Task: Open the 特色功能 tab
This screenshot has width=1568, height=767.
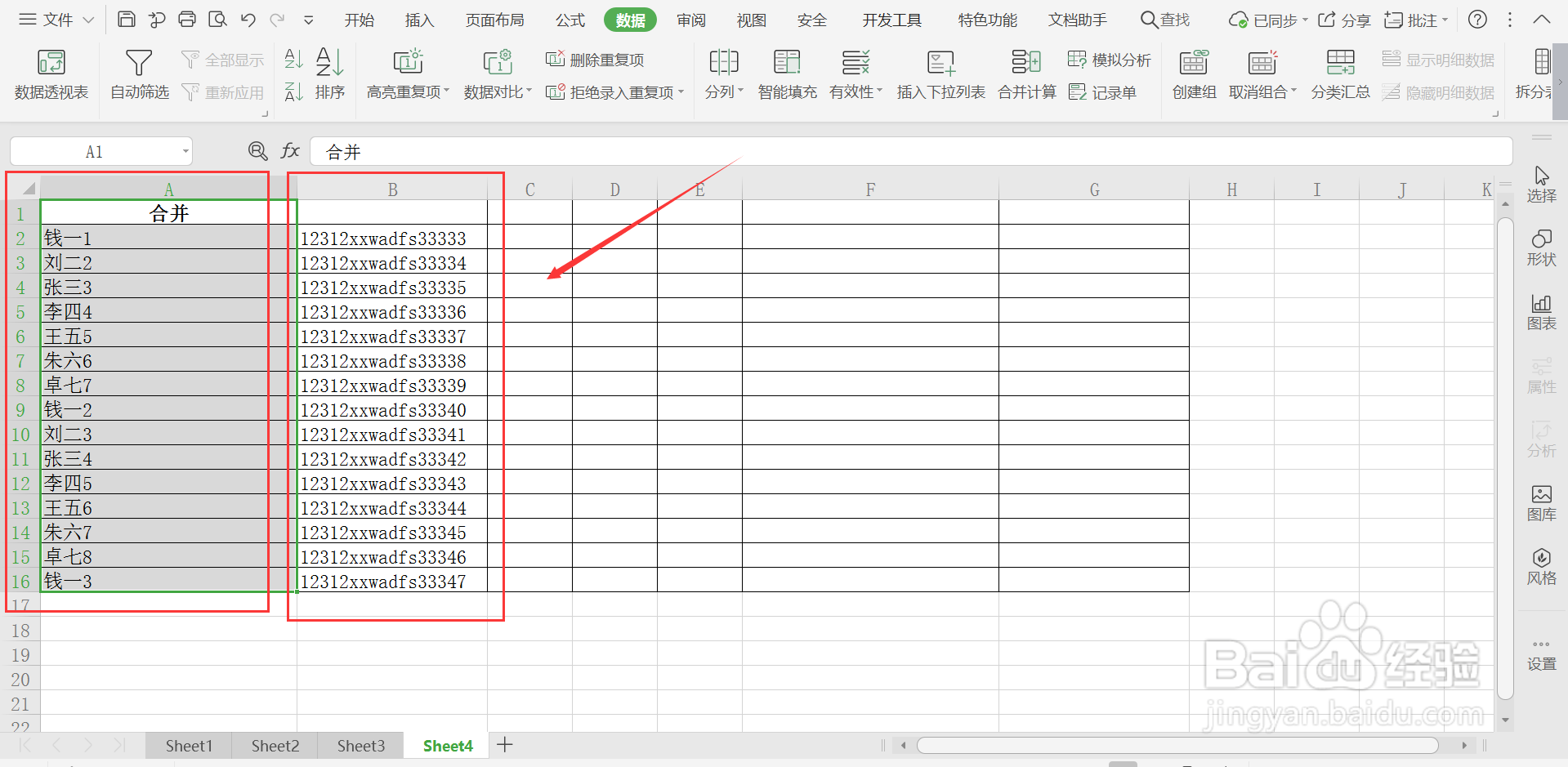Action: click(987, 20)
